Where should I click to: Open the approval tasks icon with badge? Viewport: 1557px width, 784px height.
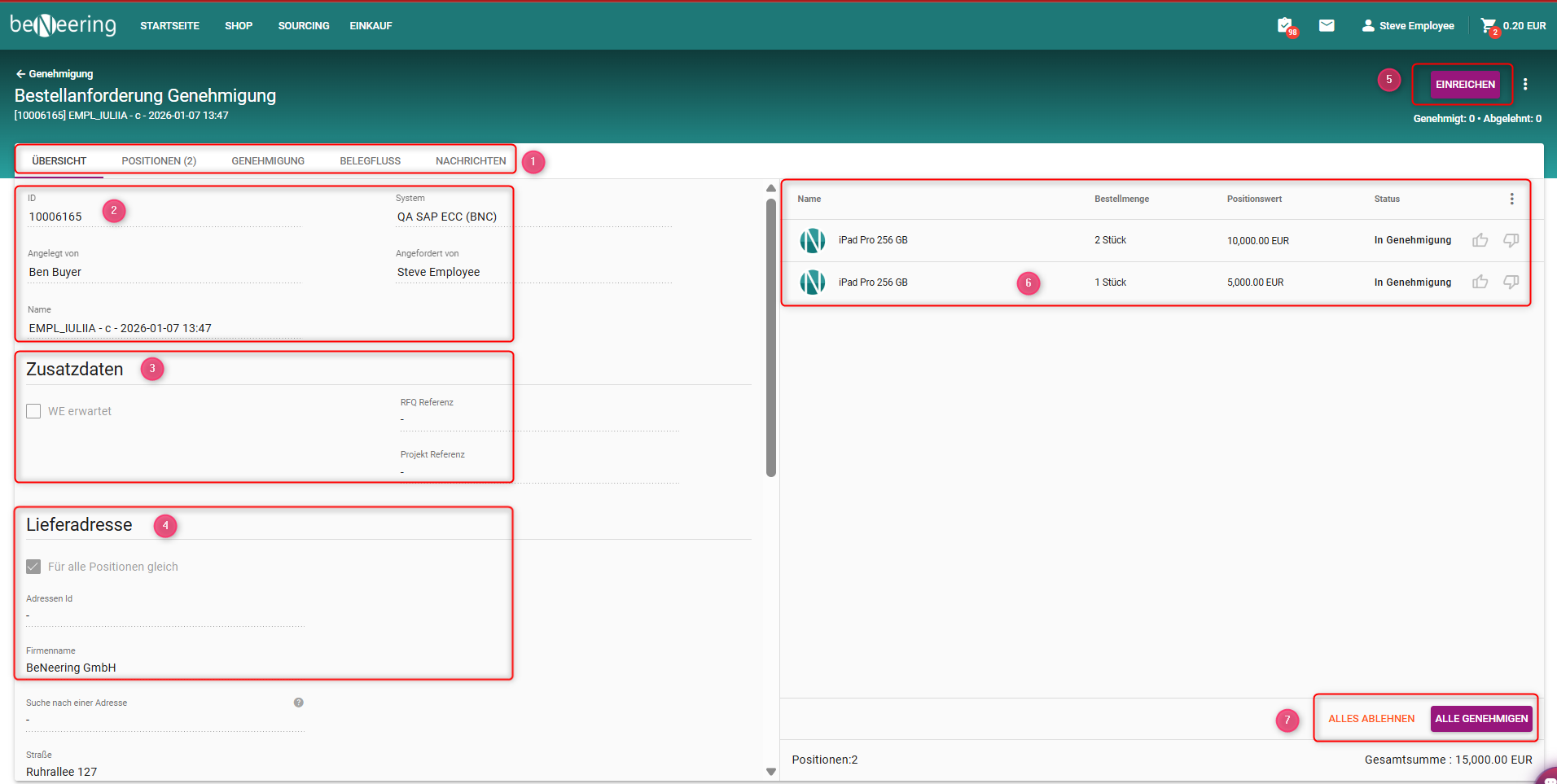(x=1285, y=25)
